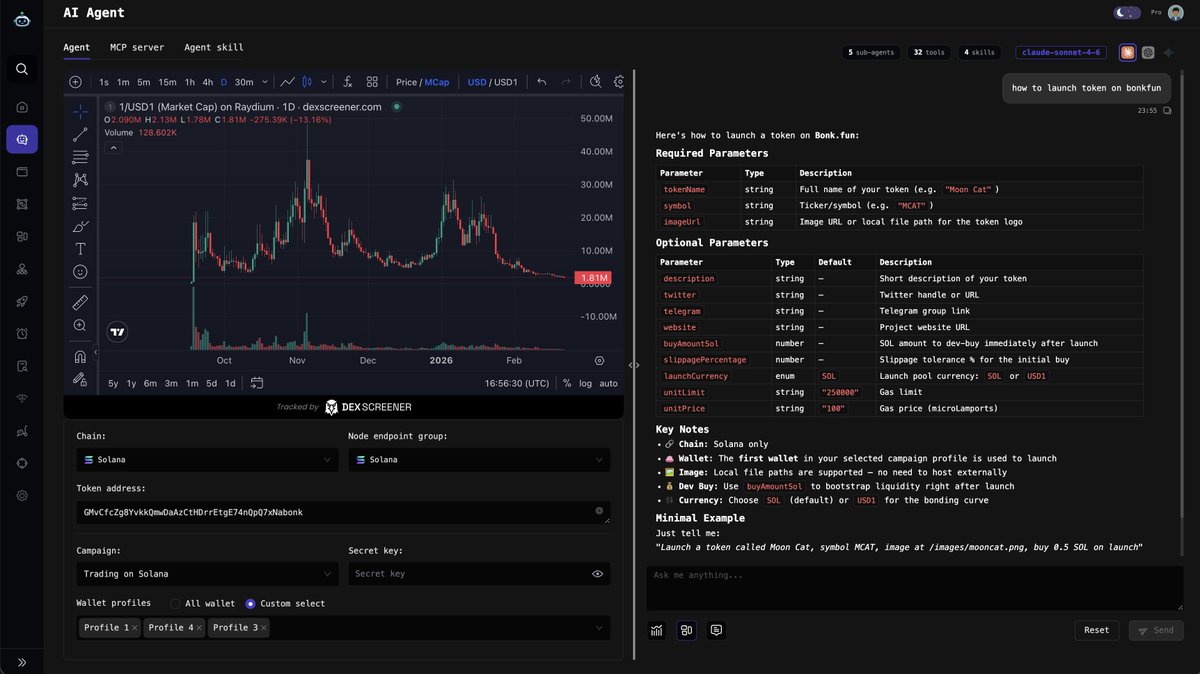Click the Send button
This screenshot has width=1200, height=674.
point(1156,630)
